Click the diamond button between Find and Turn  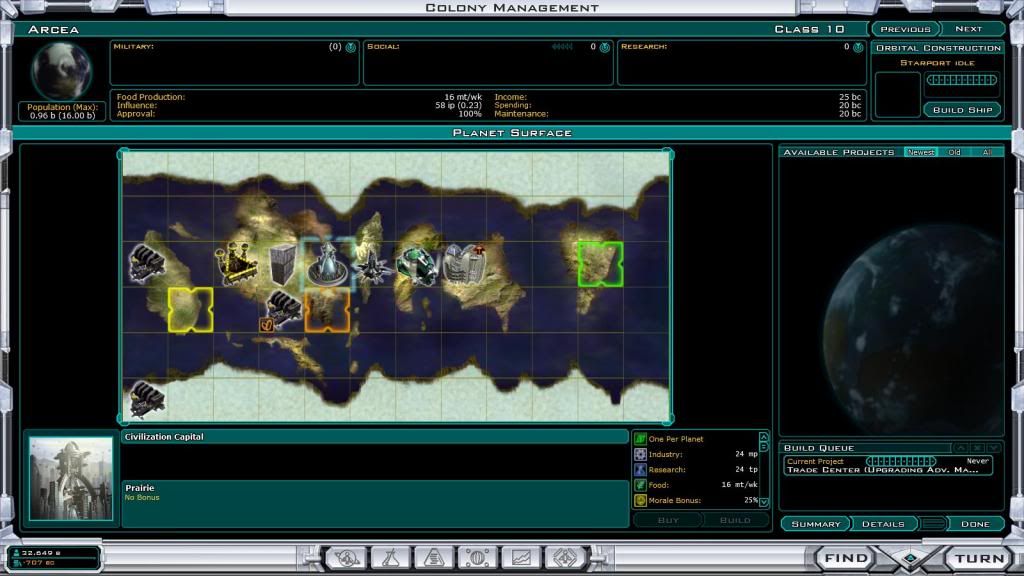[911, 559]
